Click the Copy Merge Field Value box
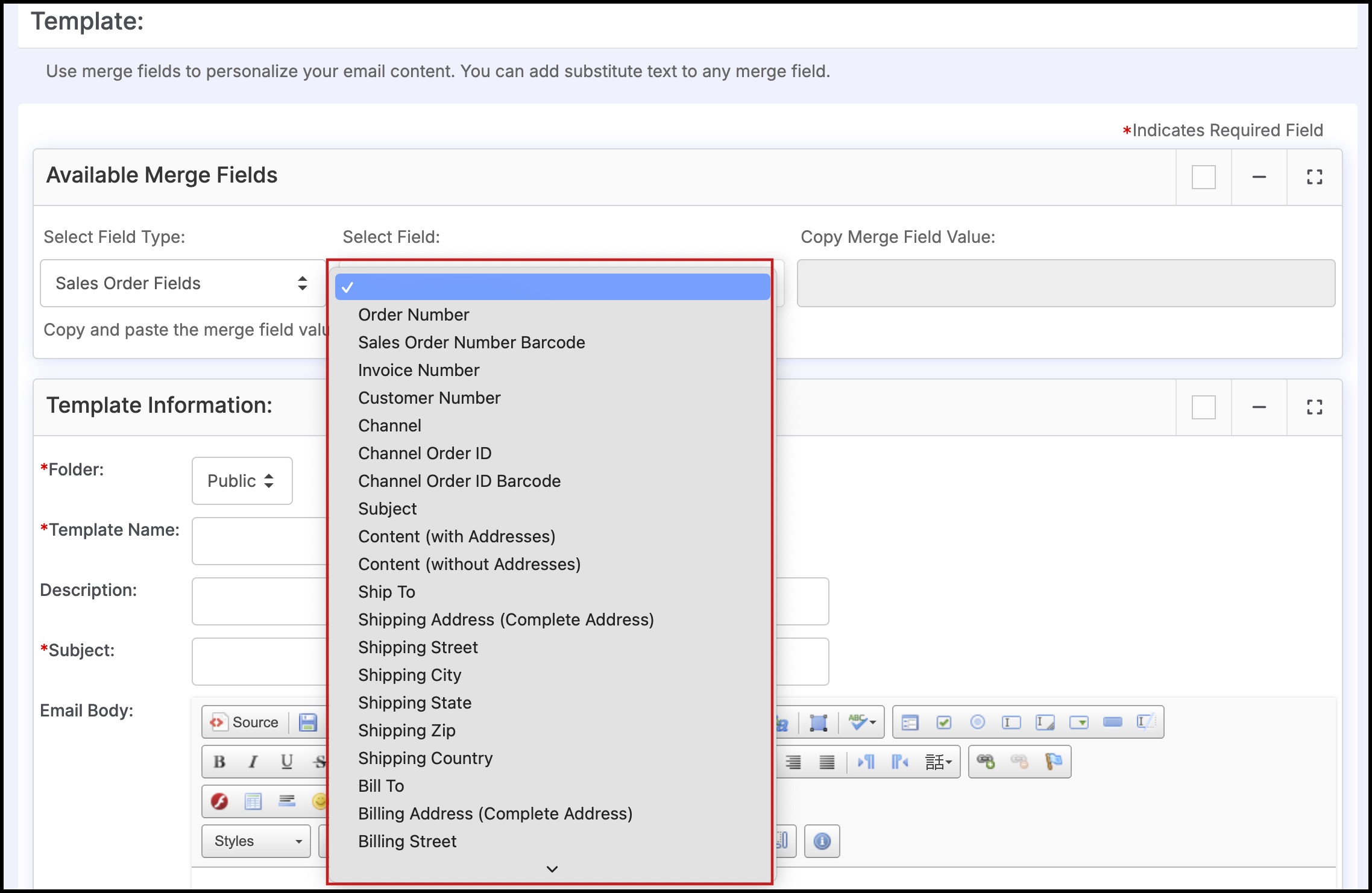The height and width of the screenshot is (893, 1372). click(x=1065, y=283)
